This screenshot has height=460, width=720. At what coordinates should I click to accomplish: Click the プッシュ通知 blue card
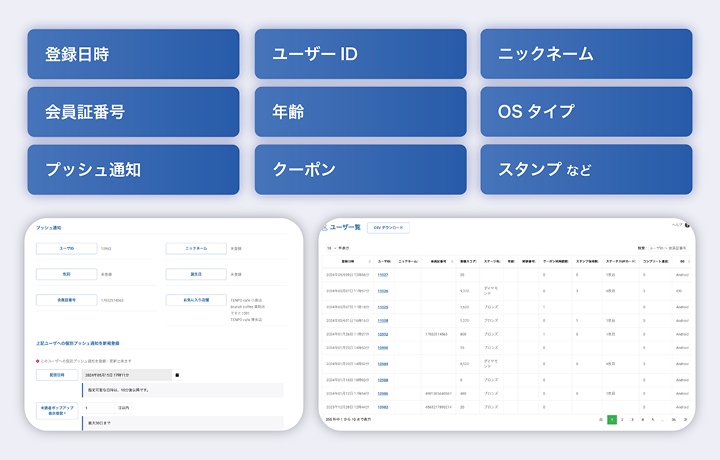[x=133, y=170]
